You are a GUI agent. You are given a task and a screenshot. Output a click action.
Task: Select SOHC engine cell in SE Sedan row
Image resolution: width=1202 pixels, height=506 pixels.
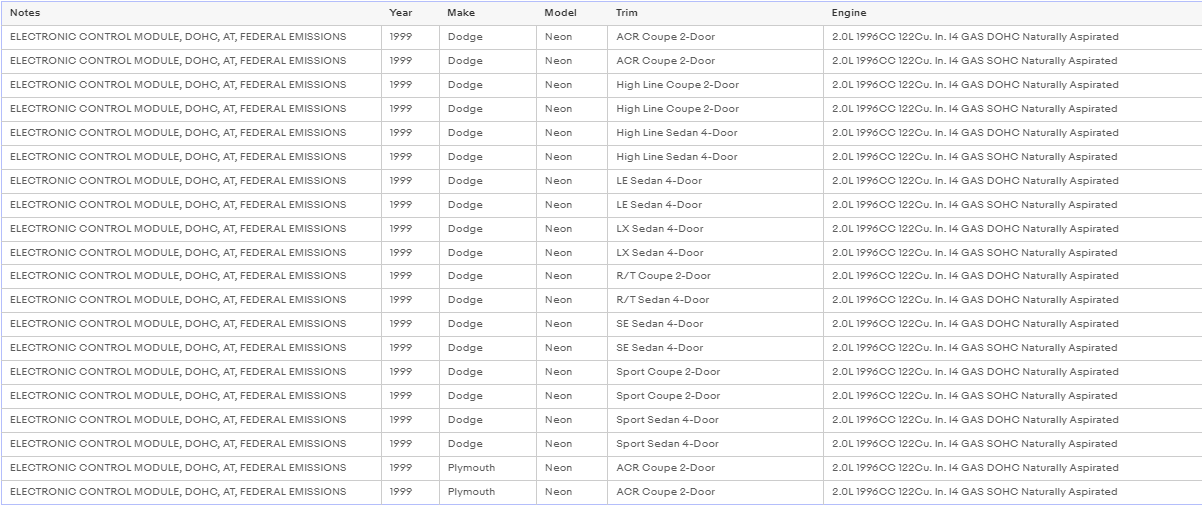tap(1013, 348)
